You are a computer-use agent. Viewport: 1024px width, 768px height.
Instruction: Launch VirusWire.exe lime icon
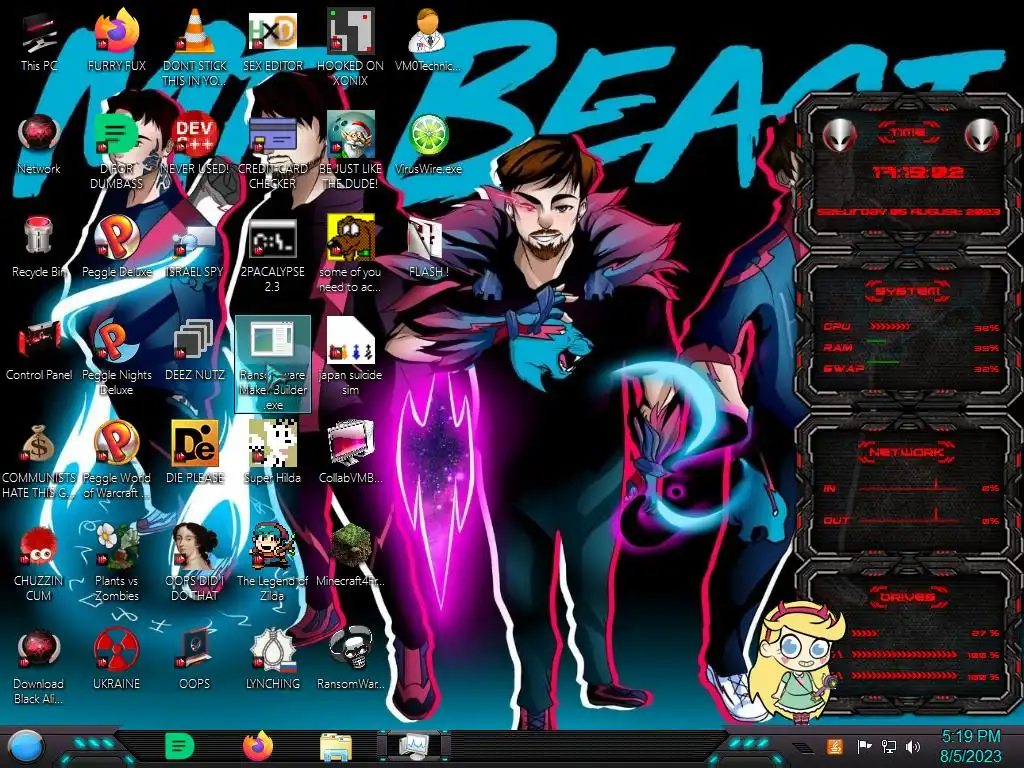tap(428, 136)
